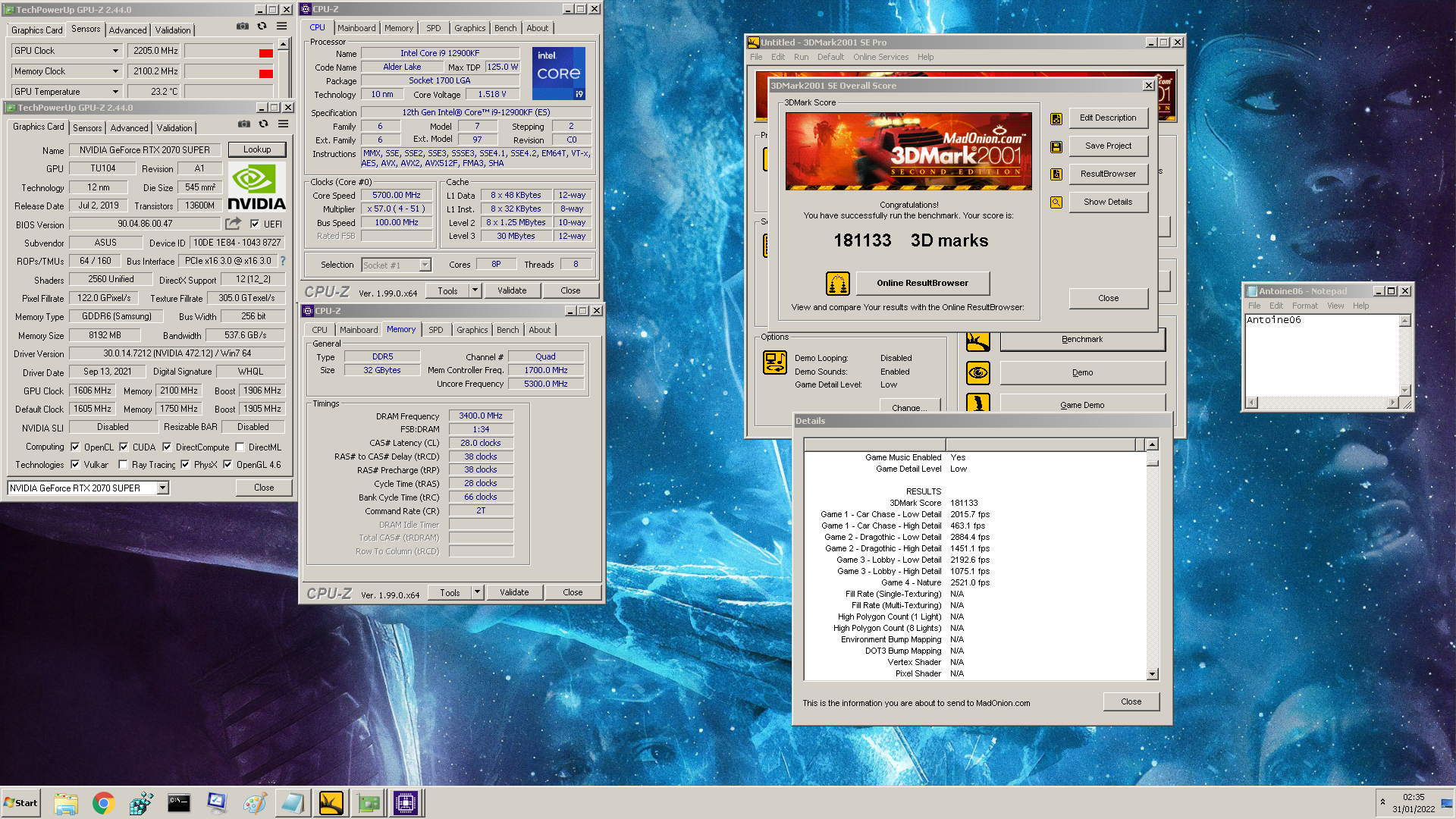This screenshot has width=1456, height=819.
Task: Expand Tools dropdown arrow in upper CPU-Z window
Action: (x=475, y=290)
